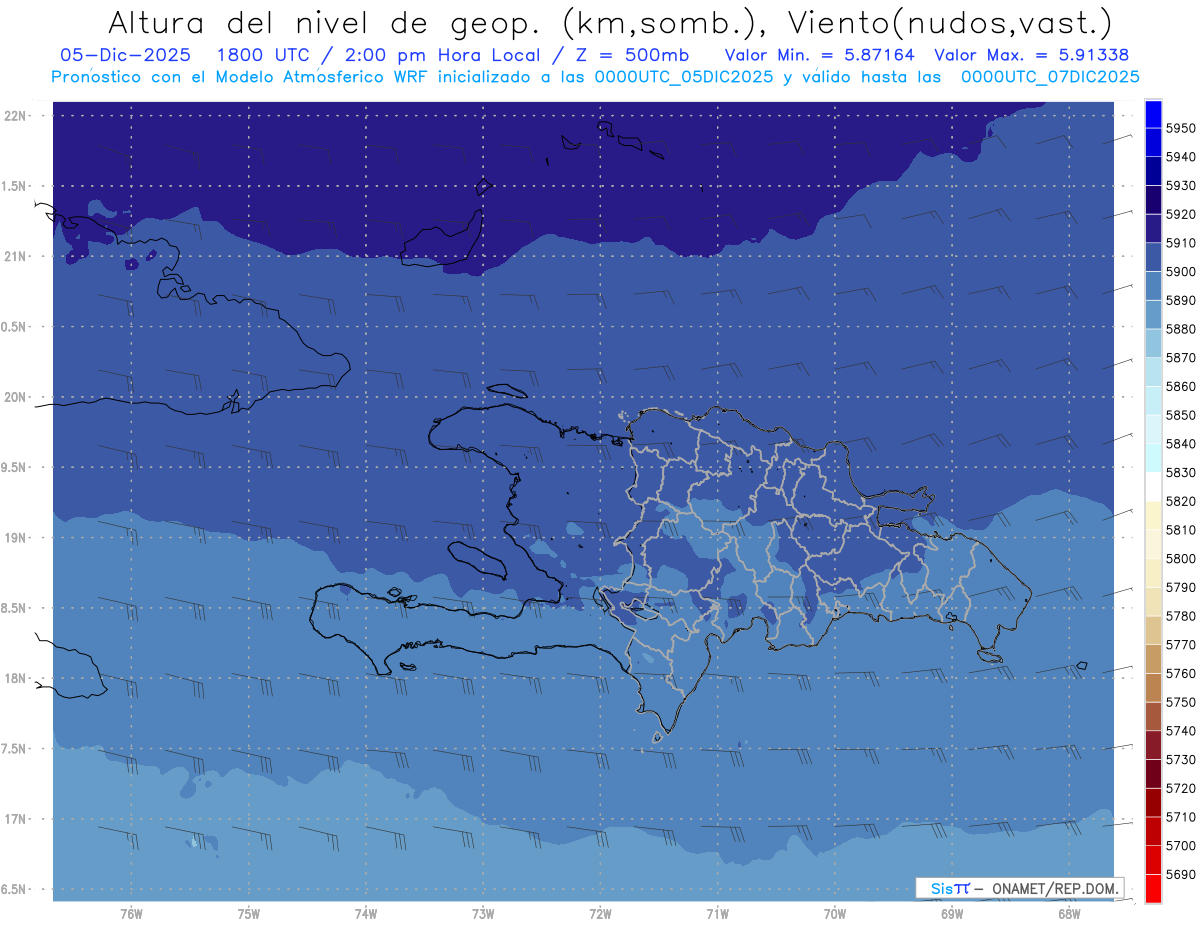Click the '19N' latitude label

point(17,538)
